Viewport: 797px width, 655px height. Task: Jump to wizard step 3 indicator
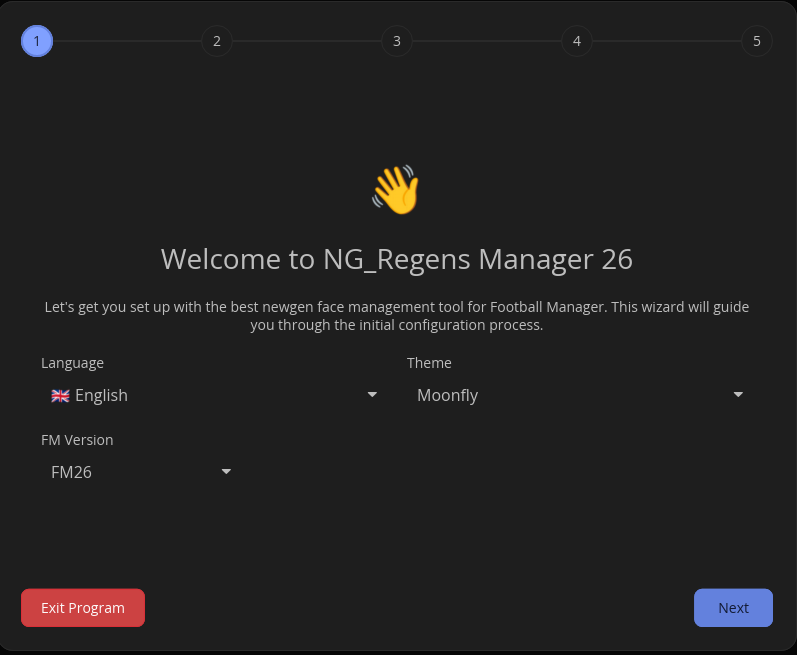pos(397,41)
